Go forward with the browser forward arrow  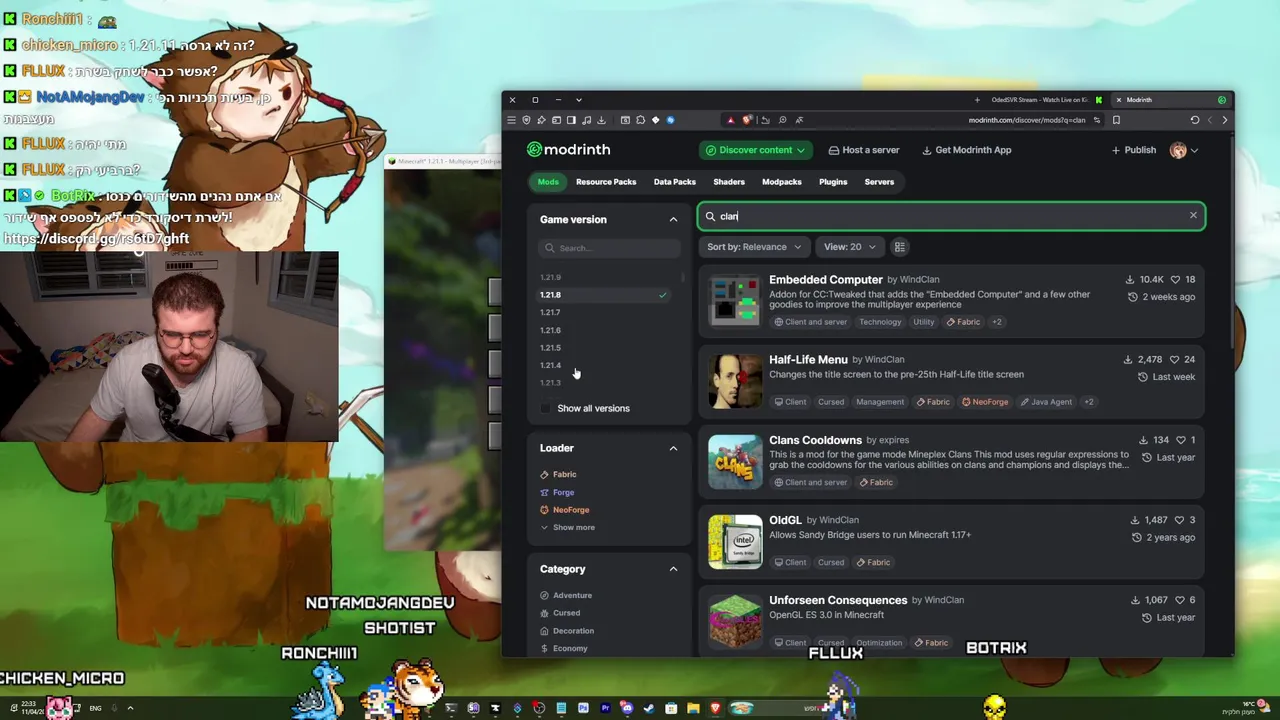[x=1225, y=120]
